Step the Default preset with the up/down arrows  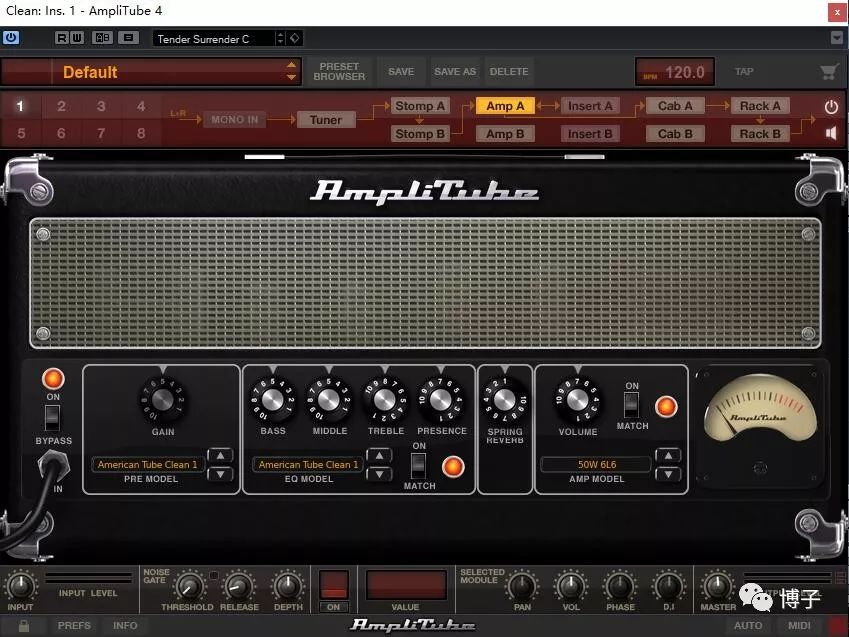[x=291, y=72]
